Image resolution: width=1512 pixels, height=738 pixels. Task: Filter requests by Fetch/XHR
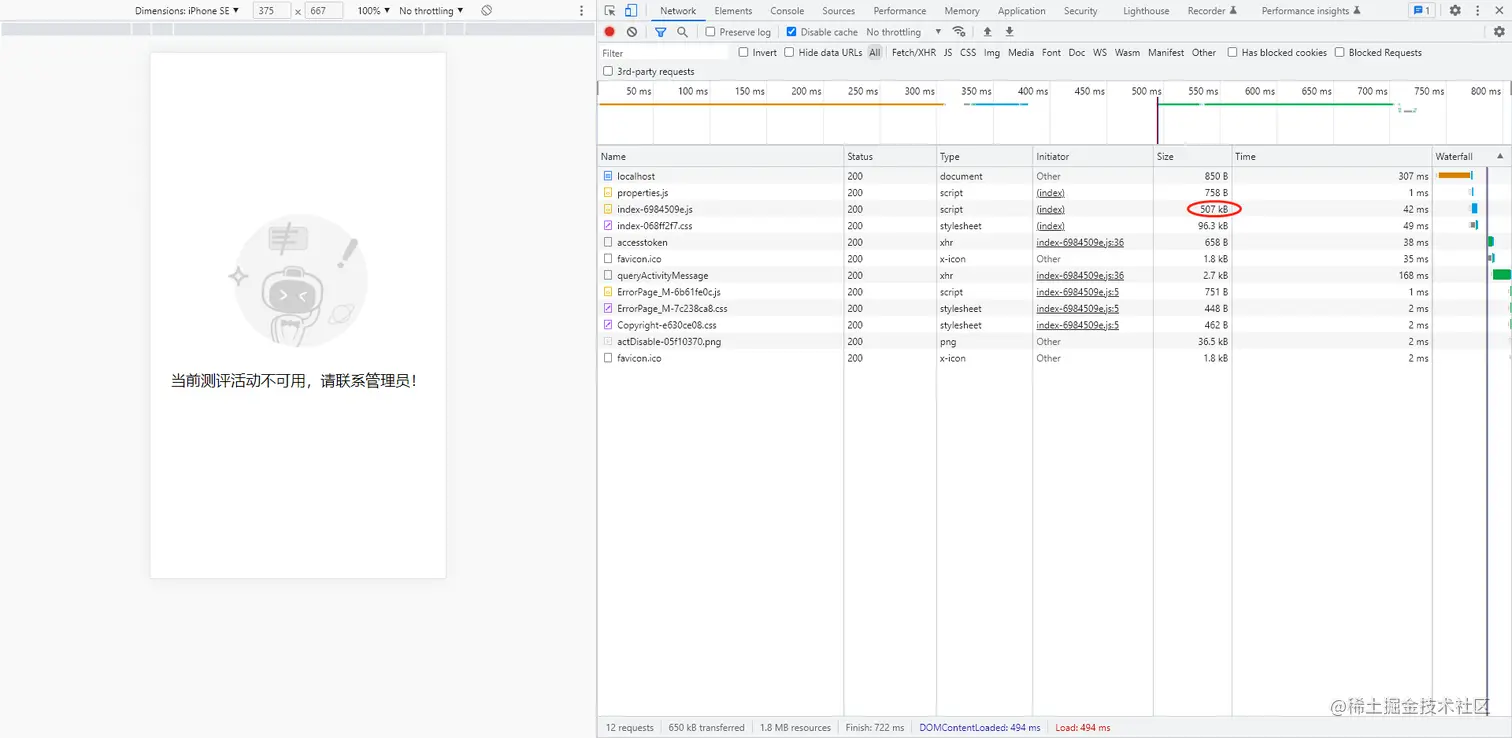[x=914, y=52]
